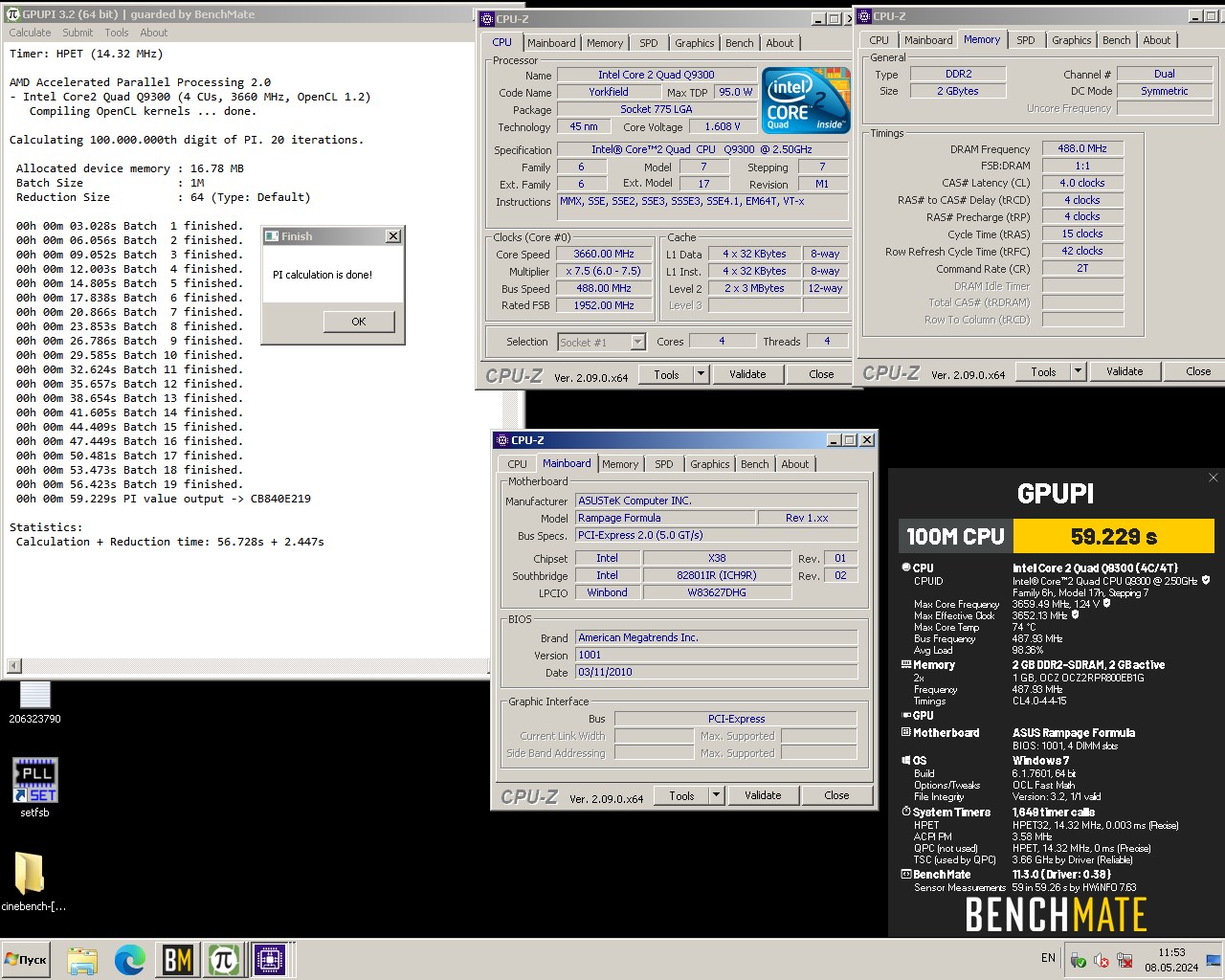The image size is (1225, 980).
Task: Click the Model field Rampage Formula
Action: point(665,518)
